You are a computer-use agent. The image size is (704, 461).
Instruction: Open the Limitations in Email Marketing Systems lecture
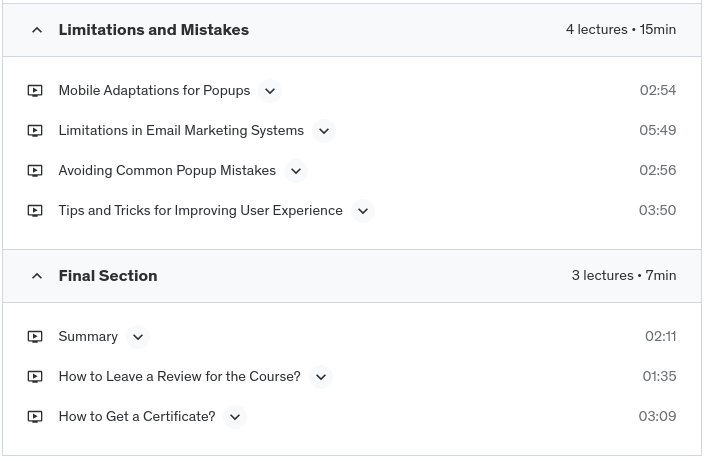click(181, 131)
